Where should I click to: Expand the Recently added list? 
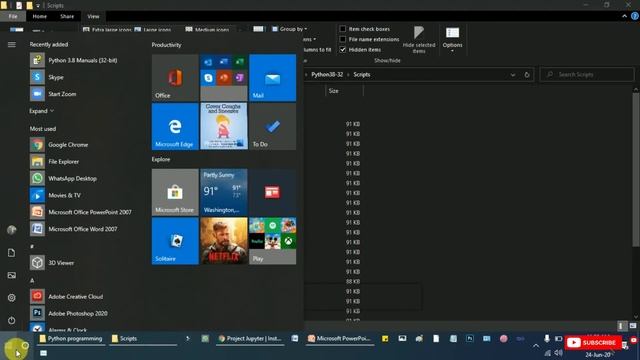click(41, 111)
